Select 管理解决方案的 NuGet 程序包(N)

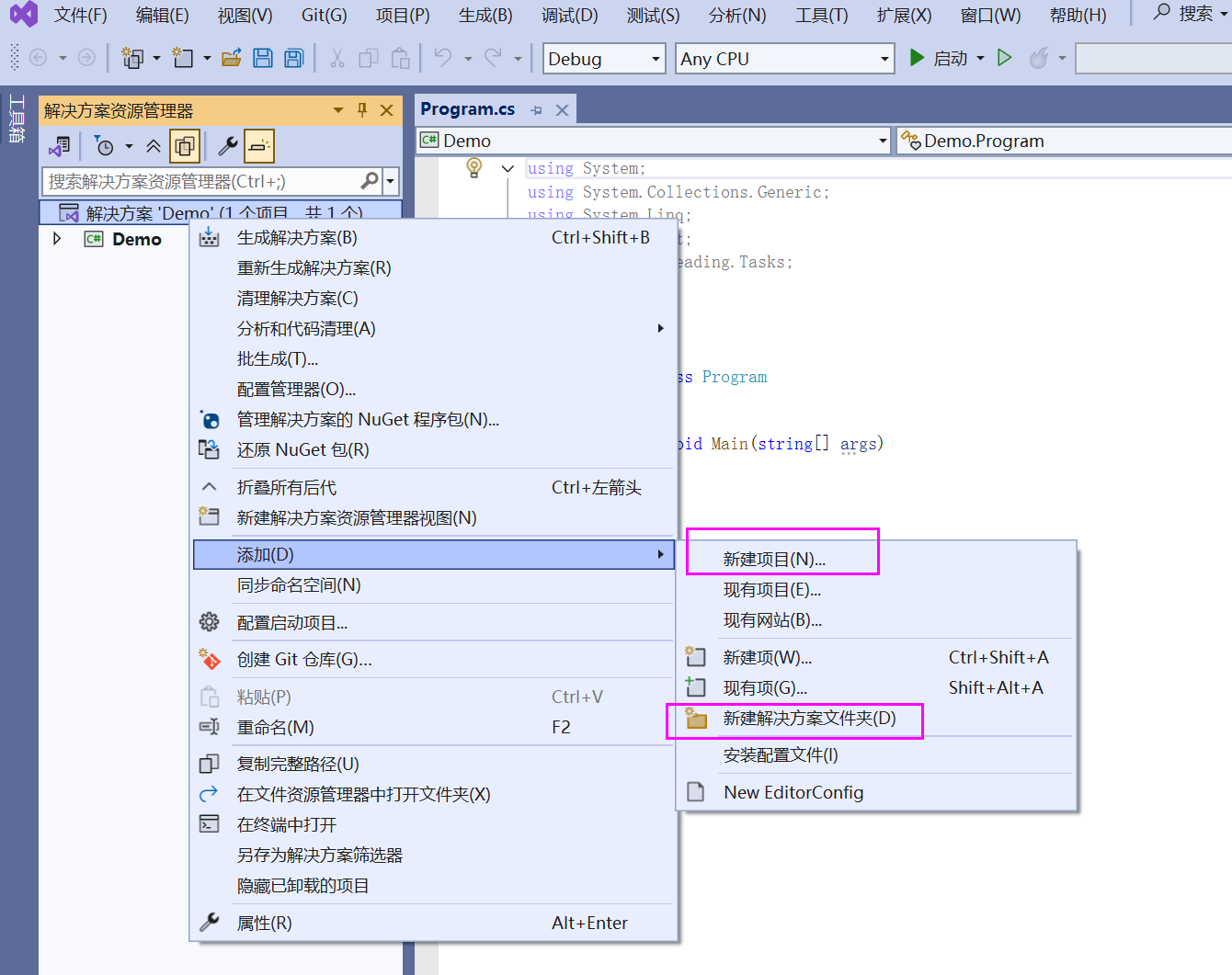point(433,419)
